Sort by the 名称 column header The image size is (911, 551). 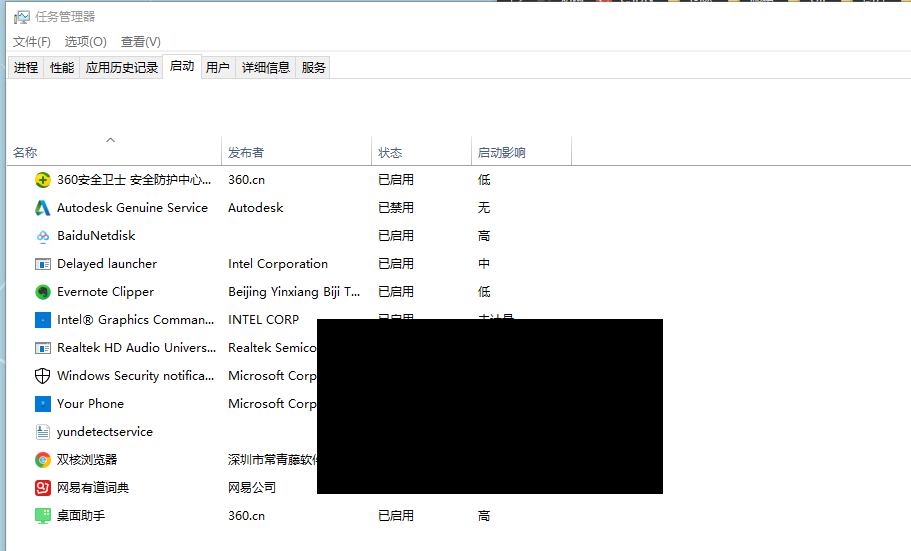tap(25, 153)
